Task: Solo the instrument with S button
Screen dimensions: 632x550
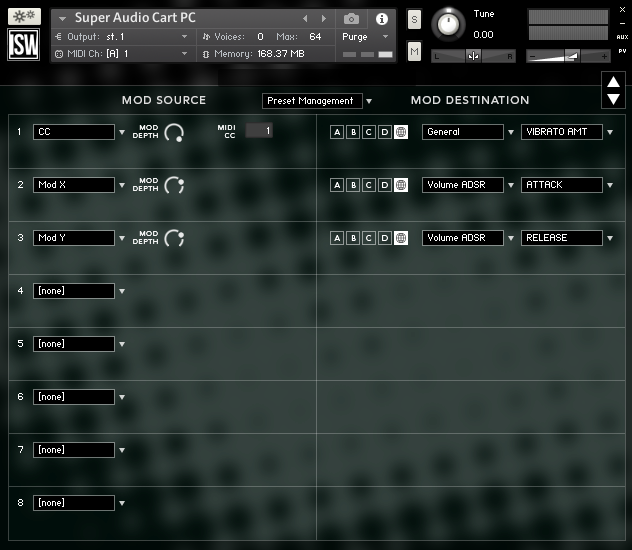Action: click(x=414, y=19)
